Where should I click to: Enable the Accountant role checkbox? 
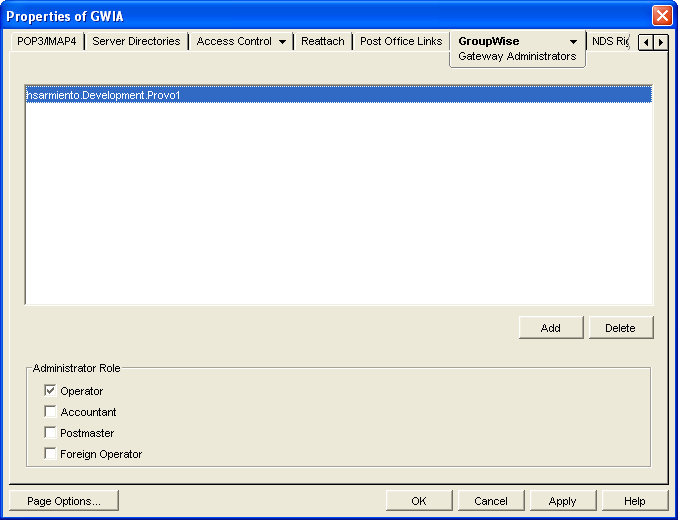pos(50,412)
